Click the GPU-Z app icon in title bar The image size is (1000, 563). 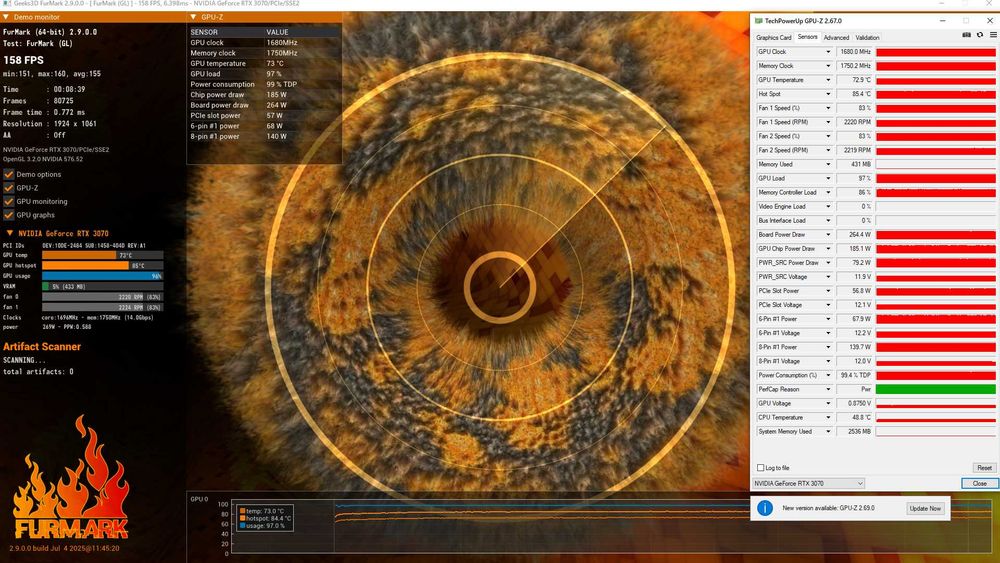click(x=758, y=20)
